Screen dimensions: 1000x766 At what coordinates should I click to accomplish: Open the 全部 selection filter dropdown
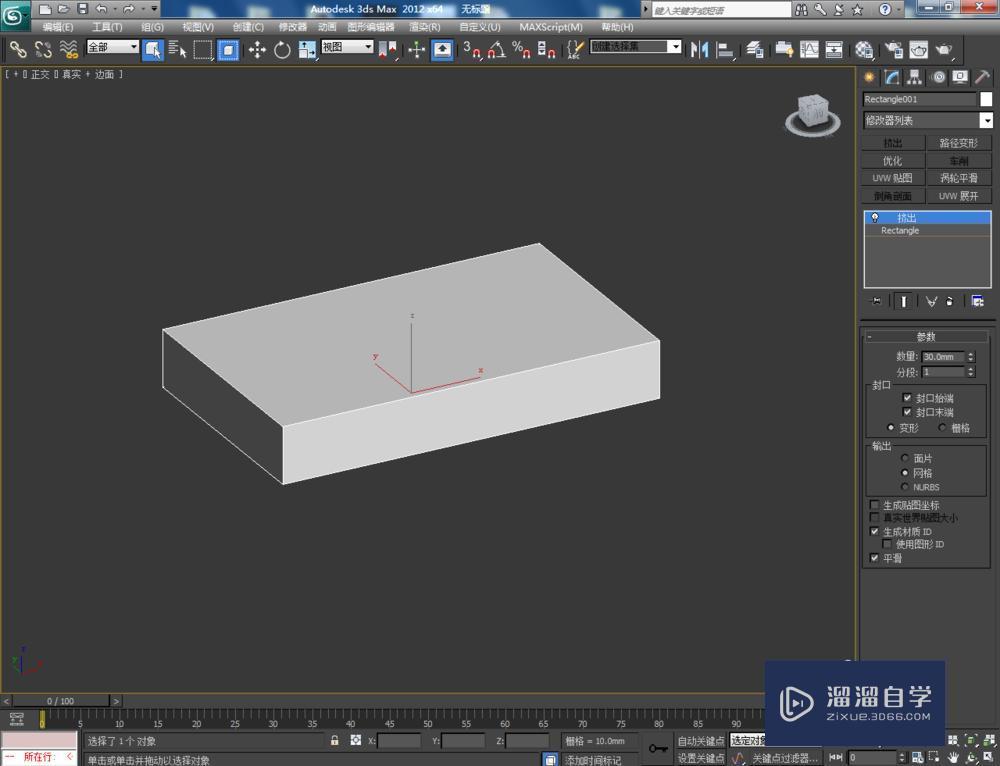tap(133, 46)
